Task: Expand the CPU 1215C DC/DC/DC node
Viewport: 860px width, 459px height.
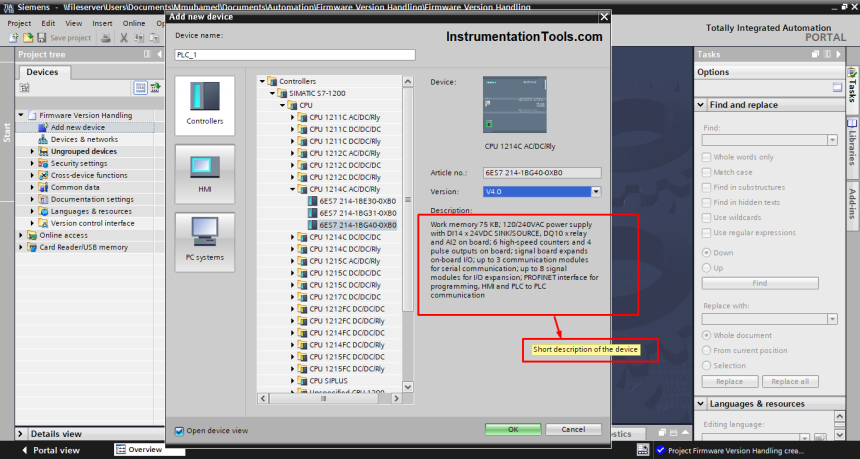Action: click(x=293, y=273)
